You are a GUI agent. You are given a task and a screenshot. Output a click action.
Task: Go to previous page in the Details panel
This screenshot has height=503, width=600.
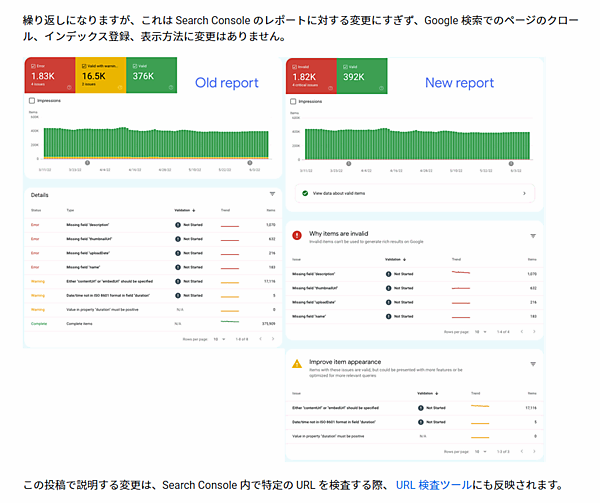point(261,339)
